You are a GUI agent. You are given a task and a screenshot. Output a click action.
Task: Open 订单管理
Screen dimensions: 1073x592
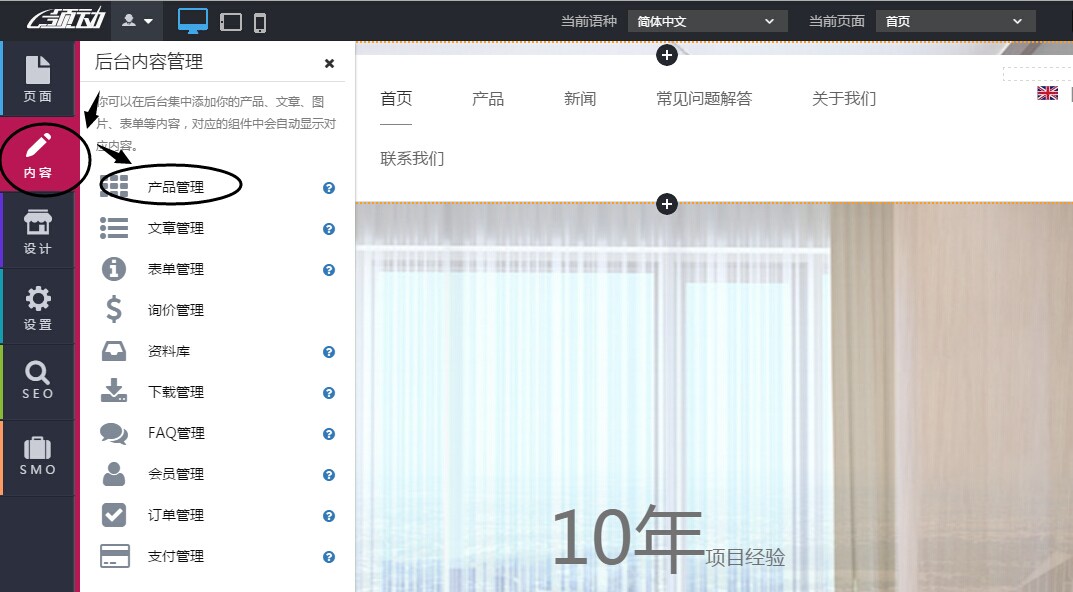click(x=177, y=515)
